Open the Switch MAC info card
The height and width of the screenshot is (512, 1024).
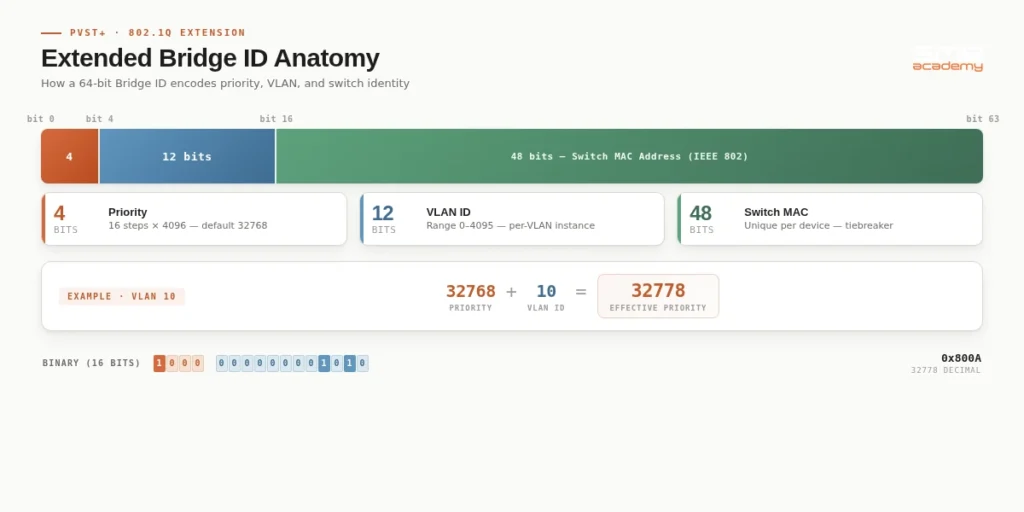829,219
